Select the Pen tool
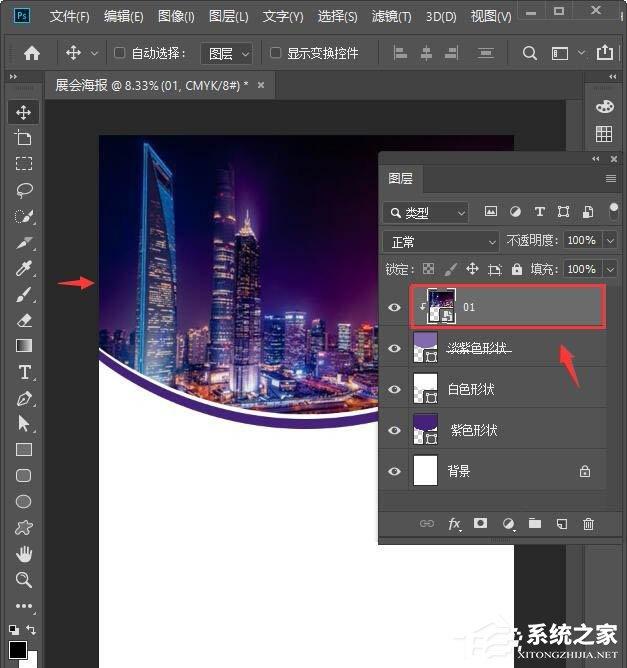The width and height of the screenshot is (627, 668). (24, 399)
